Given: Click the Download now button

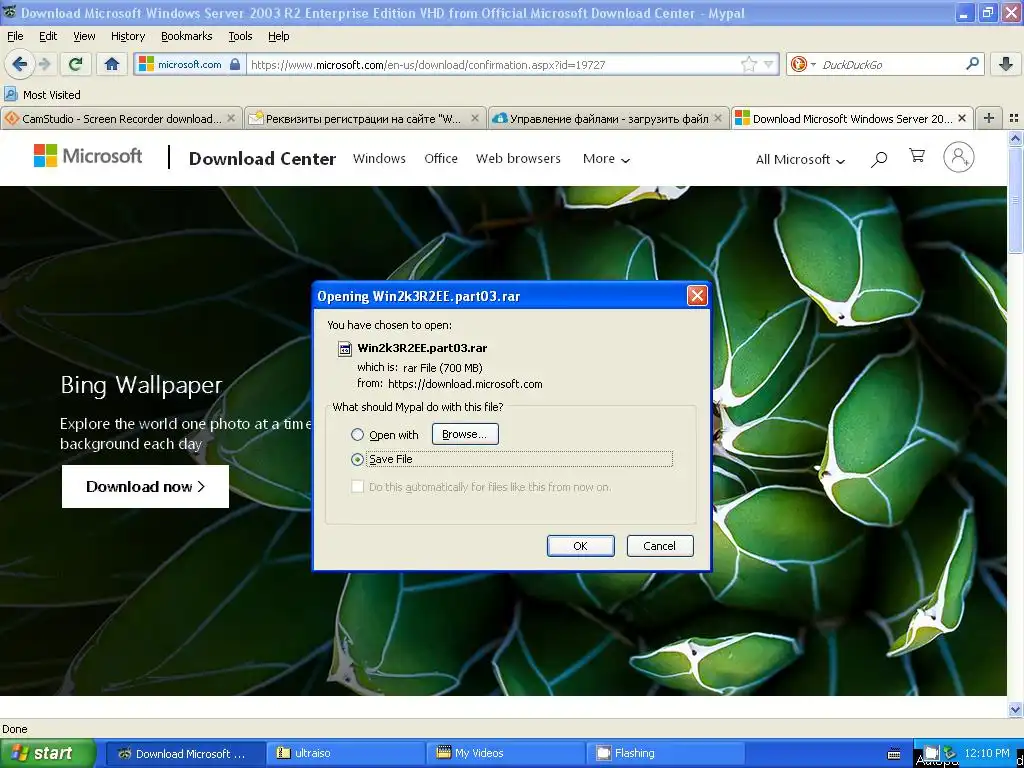Looking at the screenshot, I should pos(145,487).
